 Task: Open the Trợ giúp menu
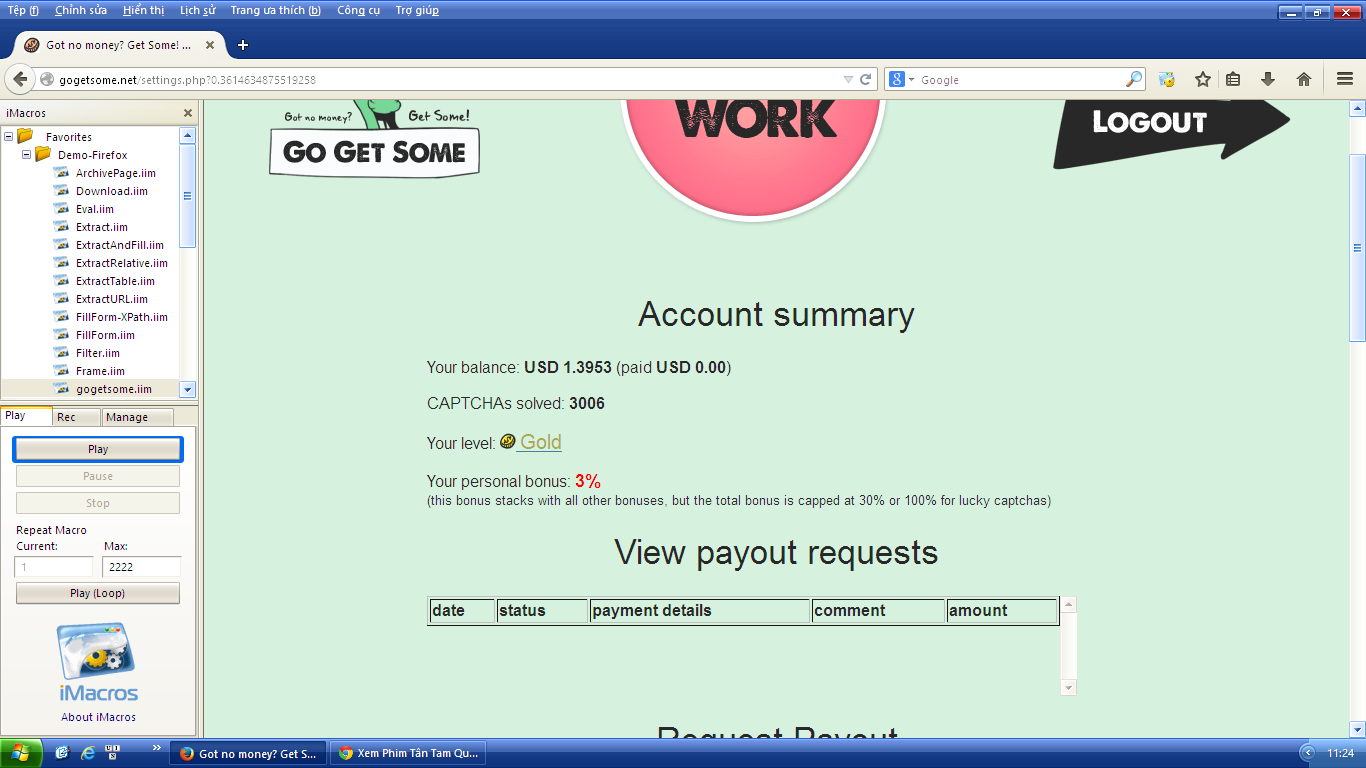tap(417, 10)
